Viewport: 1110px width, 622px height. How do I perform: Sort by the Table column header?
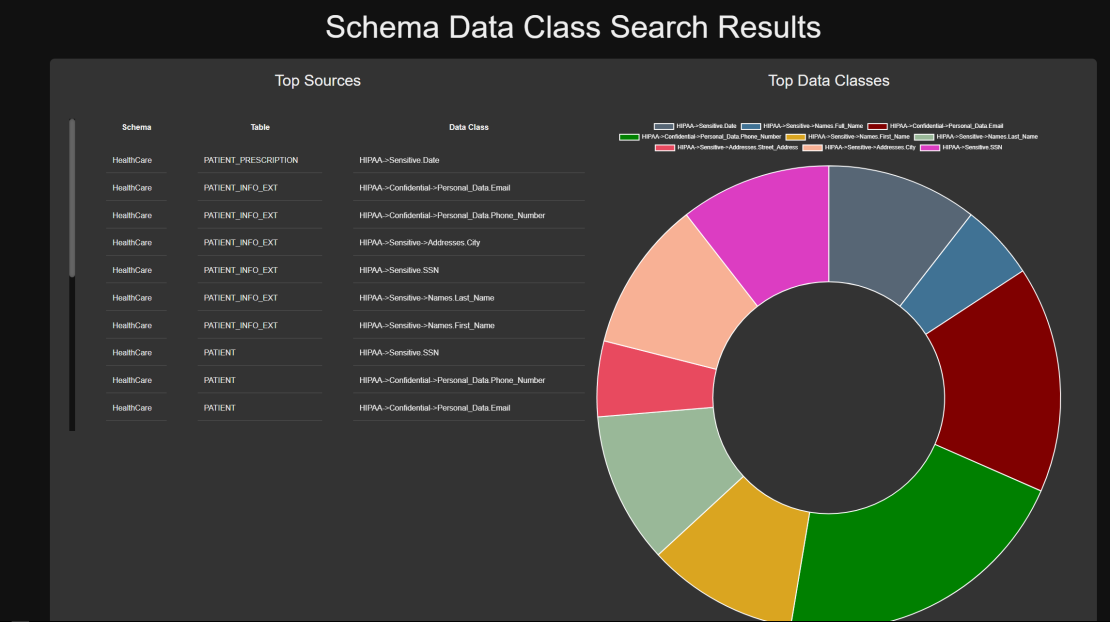click(x=260, y=127)
